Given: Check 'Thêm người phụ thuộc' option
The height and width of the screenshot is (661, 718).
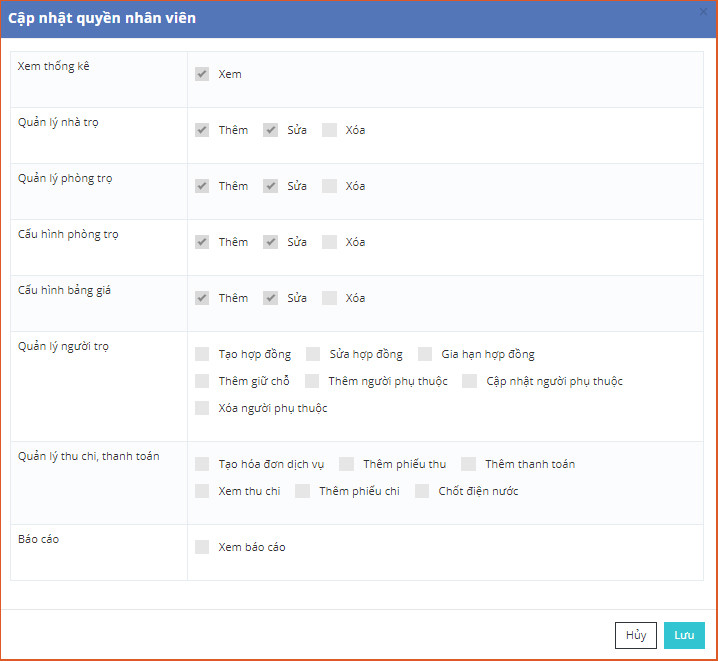Looking at the screenshot, I should 312,381.
